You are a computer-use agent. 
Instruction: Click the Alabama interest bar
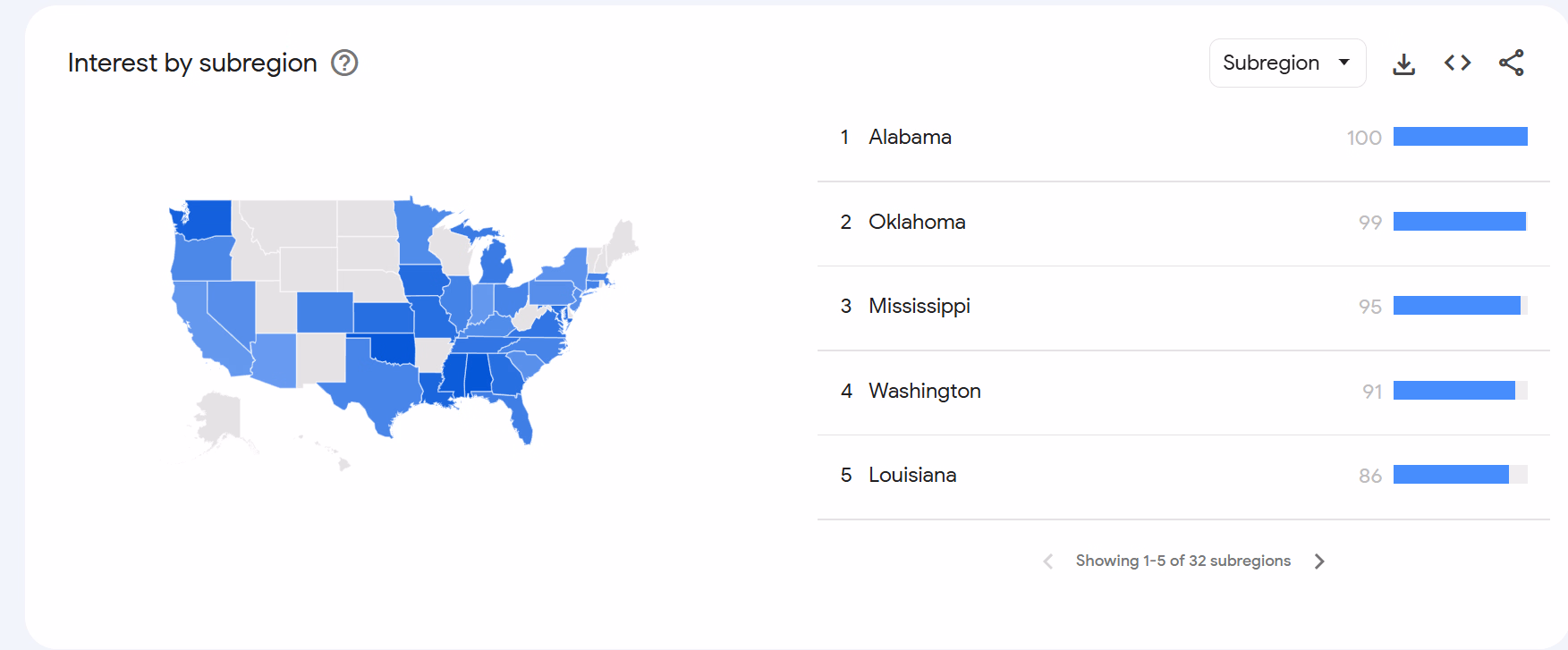tap(1460, 137)
